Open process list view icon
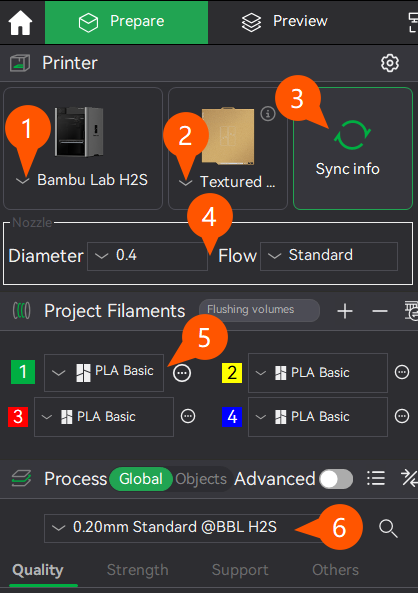The width and height of the screenshot is (418, 593). click(x=376, y=479)
